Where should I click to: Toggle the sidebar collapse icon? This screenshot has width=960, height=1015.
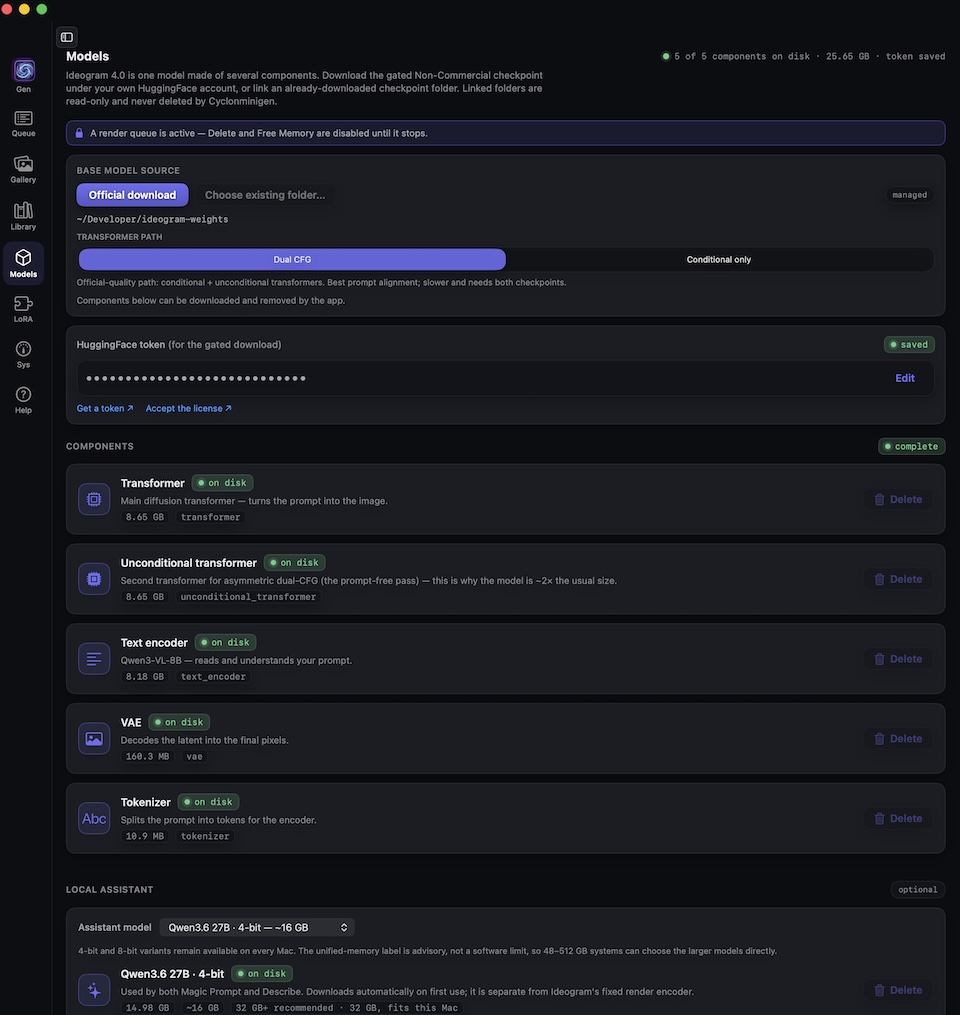pyautogui.click(x=67, y=37)
